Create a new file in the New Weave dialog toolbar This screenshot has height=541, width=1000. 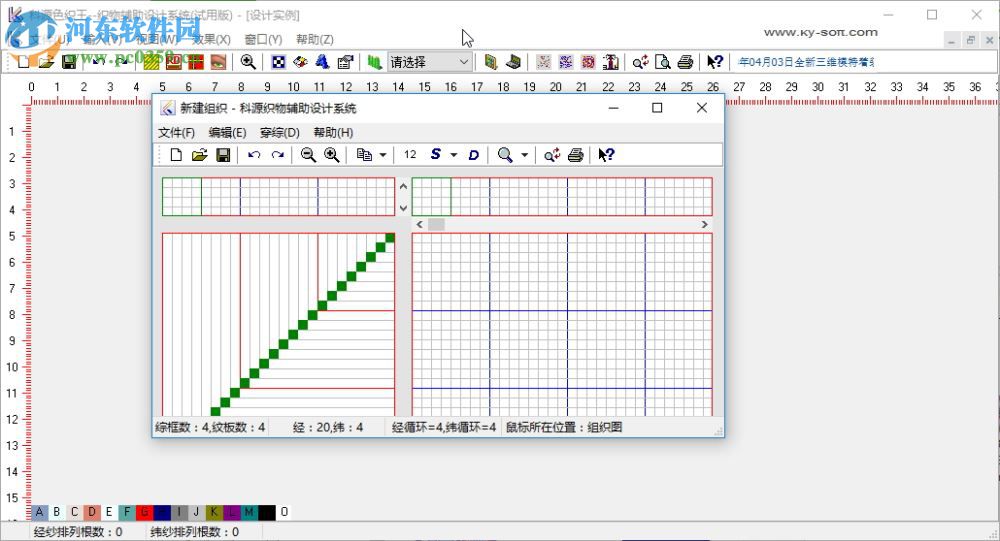tap(176, 155)
